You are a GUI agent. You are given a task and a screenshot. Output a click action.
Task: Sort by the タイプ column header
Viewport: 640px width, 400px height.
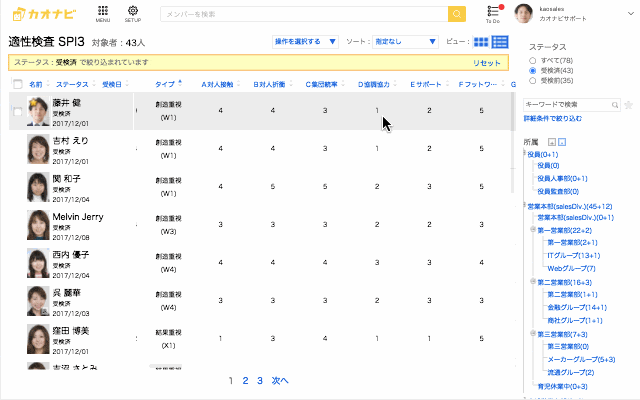[x=166, y=84]
